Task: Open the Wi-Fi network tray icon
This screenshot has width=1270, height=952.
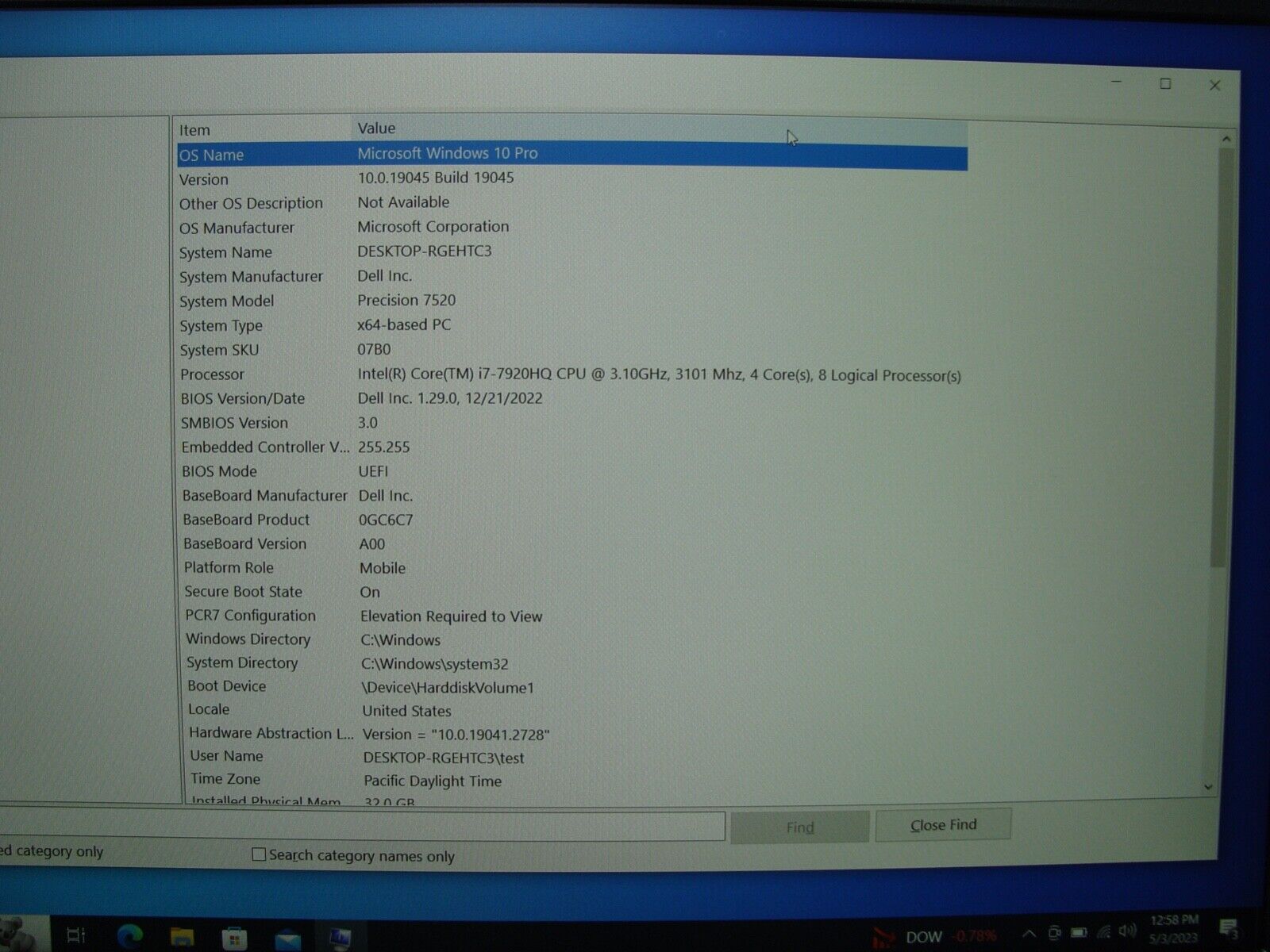Action: tap(1103, 932)
